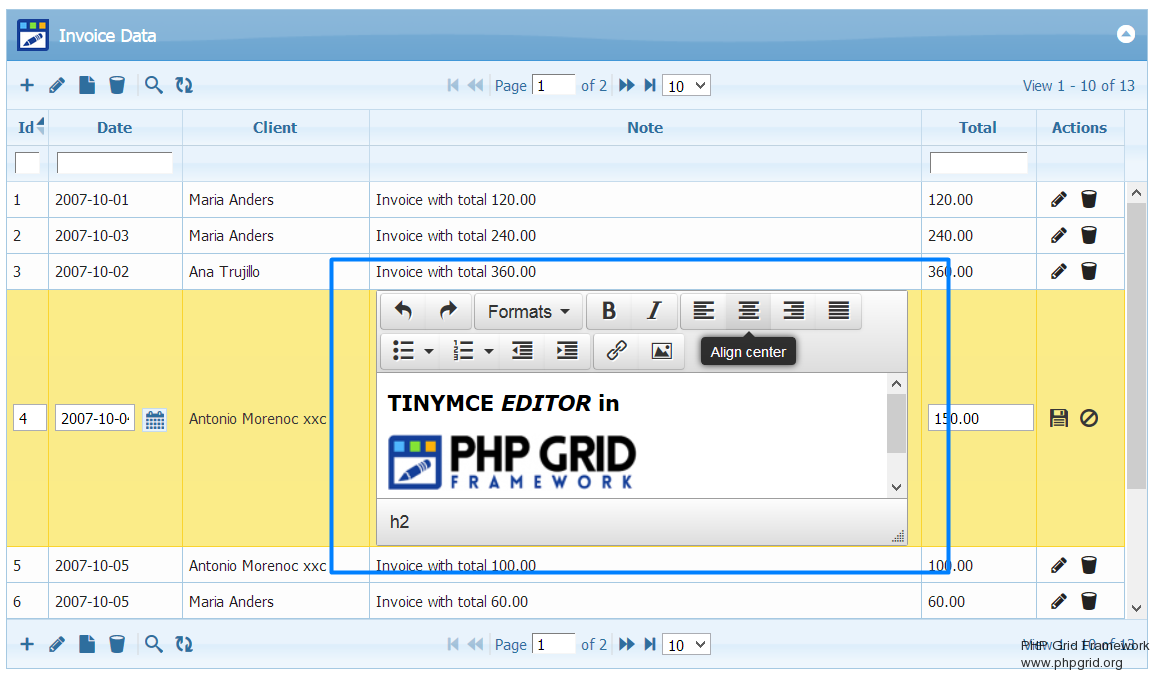The image size is (1155, 675).
Task: Go to next page in top pager
Action: point(627,86)
